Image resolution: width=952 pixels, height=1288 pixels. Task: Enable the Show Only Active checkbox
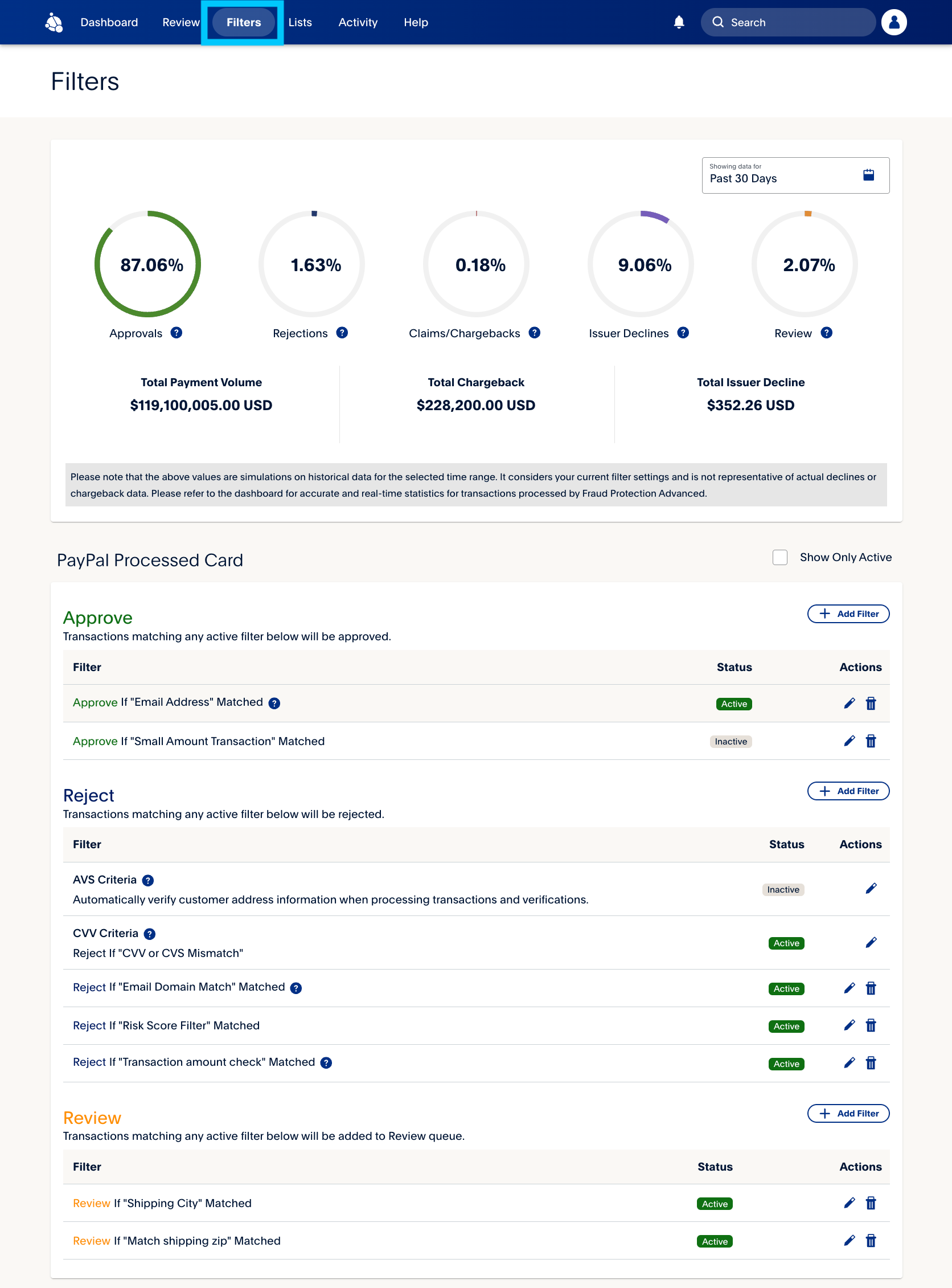pyautogui.click(x=779, y=557)
